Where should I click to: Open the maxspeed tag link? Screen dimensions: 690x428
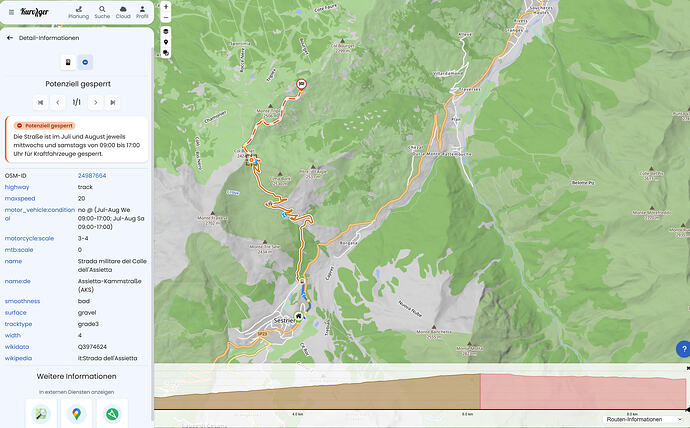coord(20,198)
